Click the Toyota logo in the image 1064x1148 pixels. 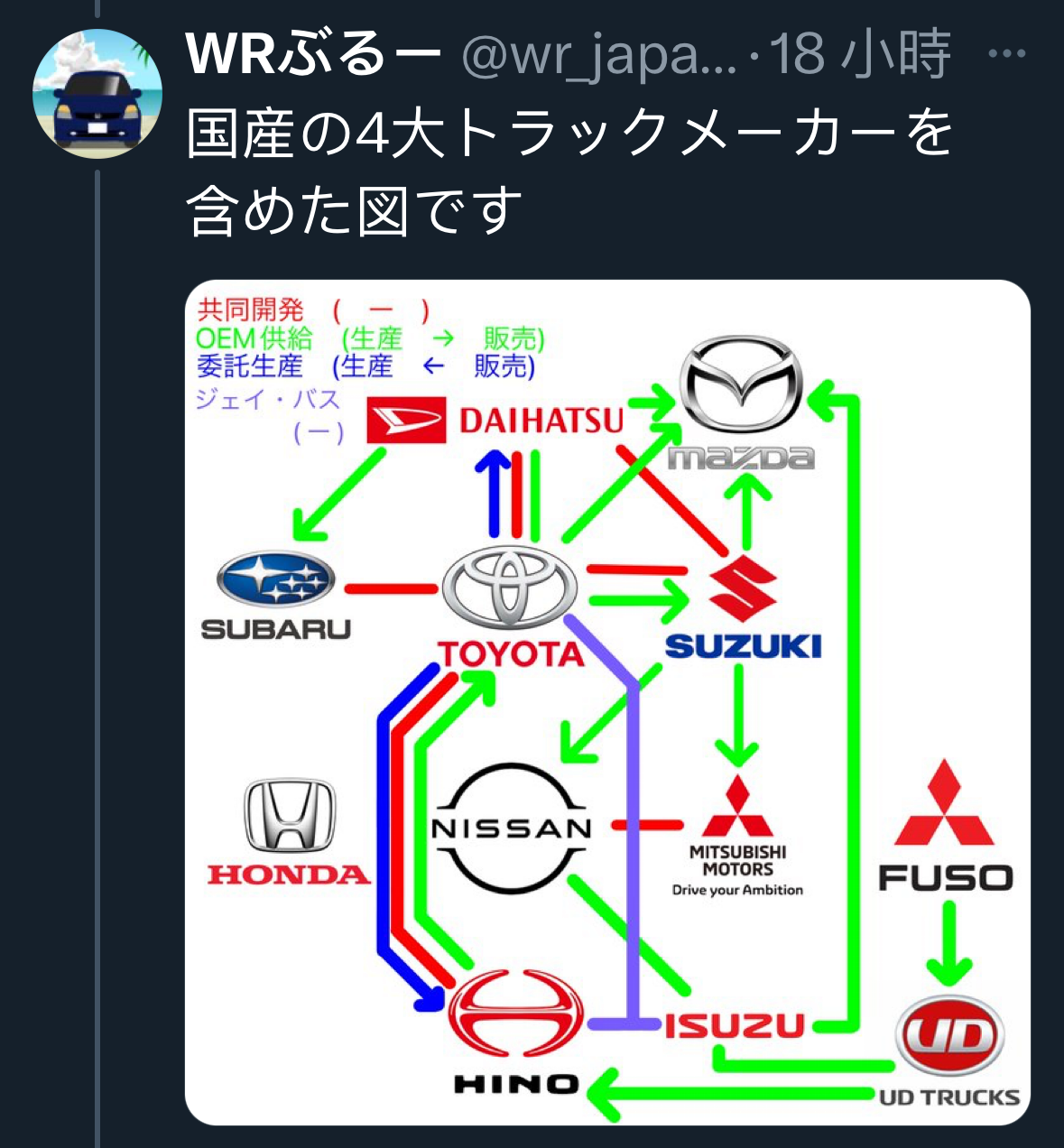[x=510, y=587]
